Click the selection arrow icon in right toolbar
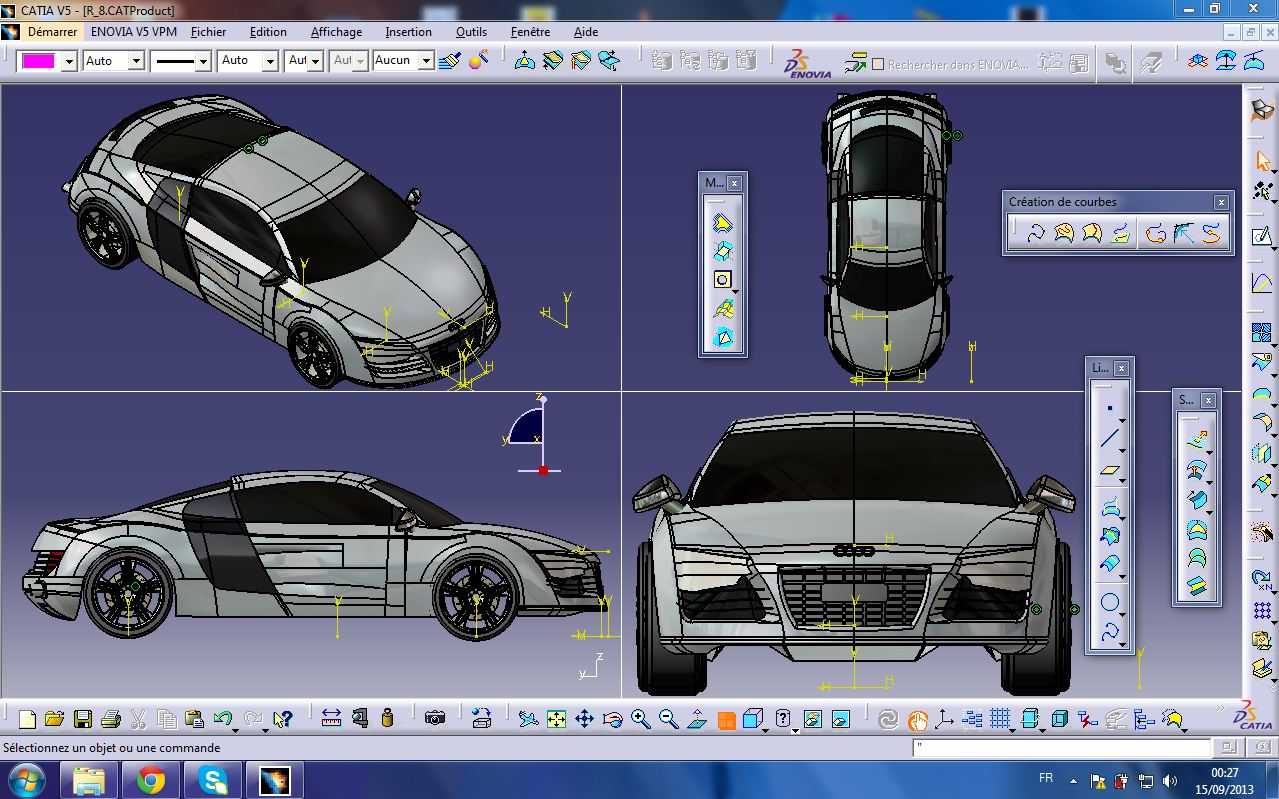1279x799 pixels. coord(1262,160)
